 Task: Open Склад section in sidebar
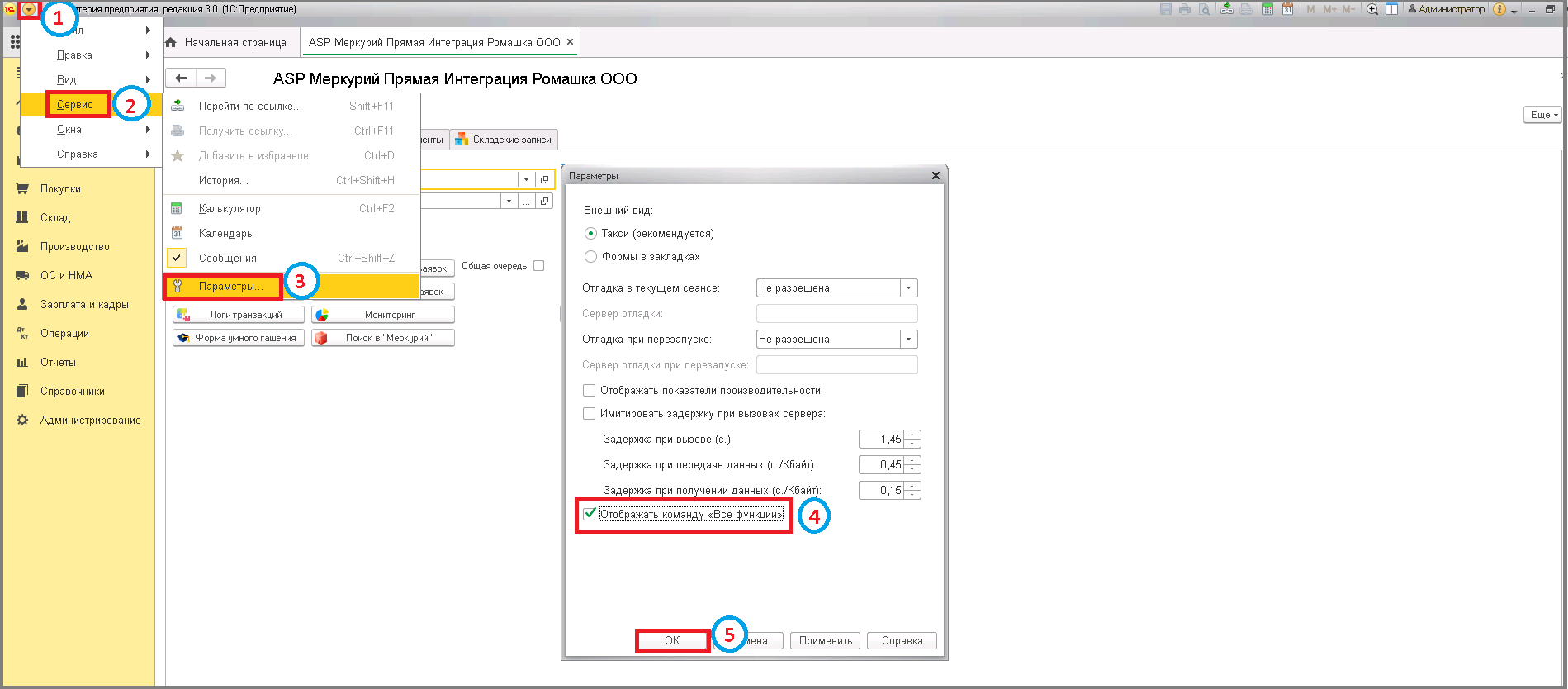coord(55,217)
